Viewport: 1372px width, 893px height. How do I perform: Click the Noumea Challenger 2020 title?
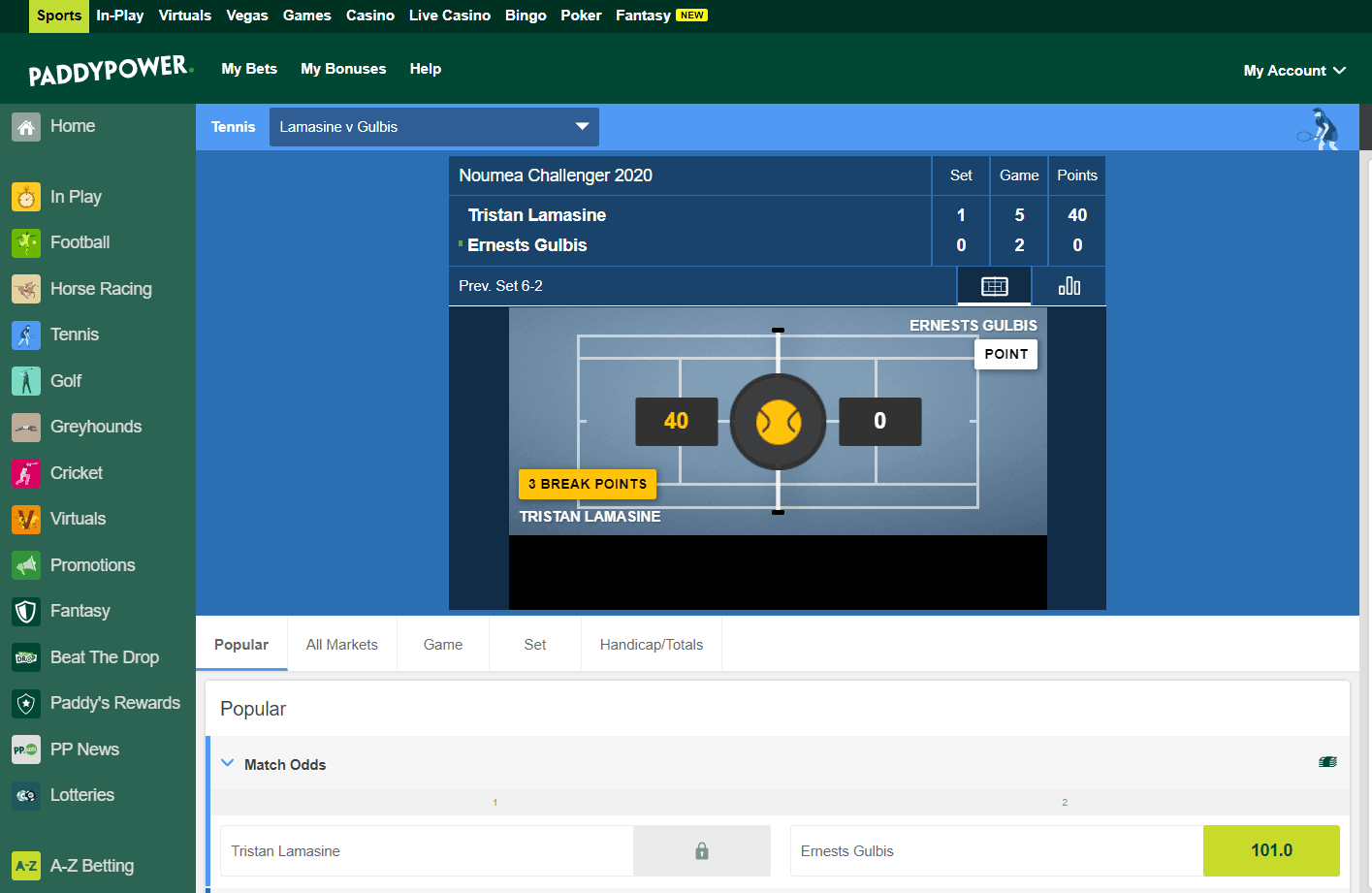point(556,175)
